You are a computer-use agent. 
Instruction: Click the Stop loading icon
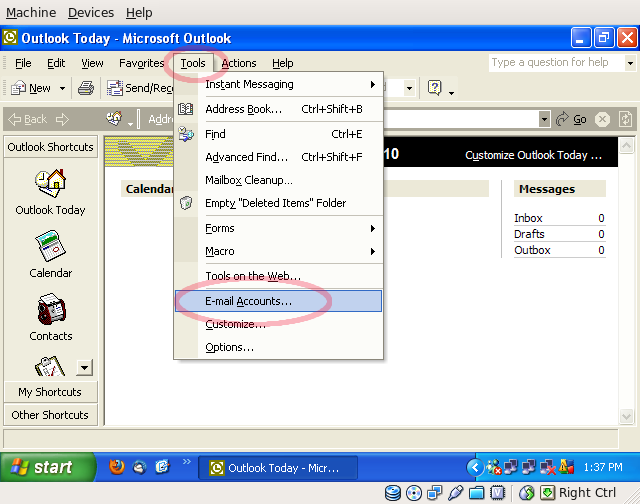[x=602, y=119]
